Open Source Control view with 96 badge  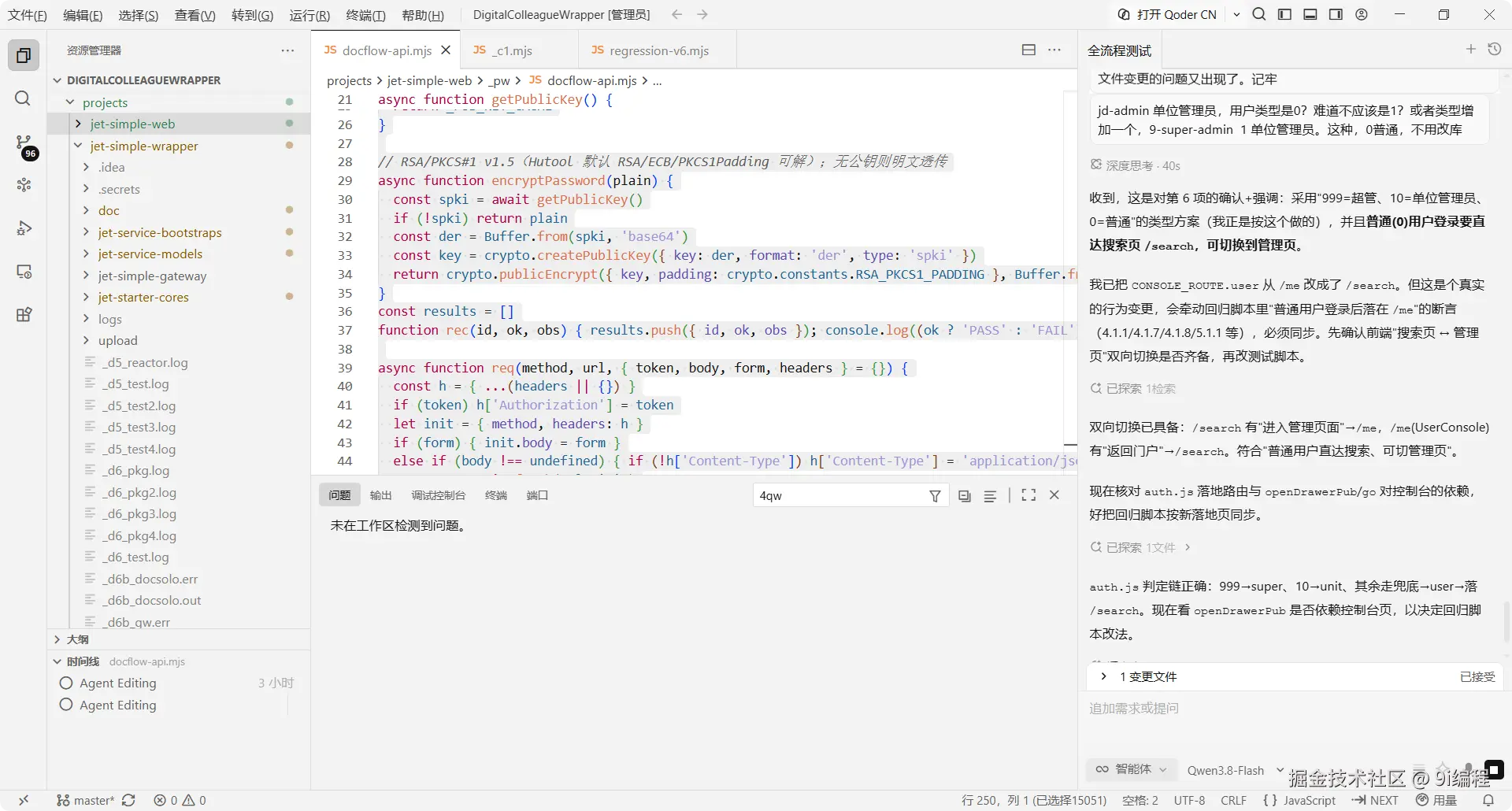coord(24,144)
